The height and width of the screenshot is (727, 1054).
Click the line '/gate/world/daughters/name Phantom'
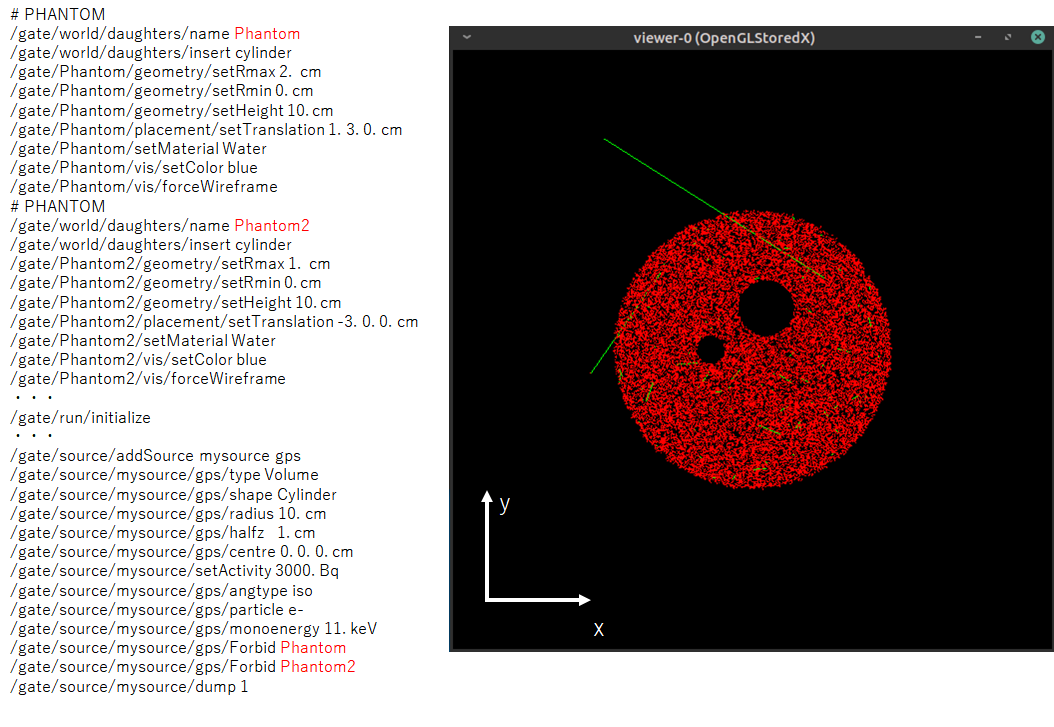point(155,34)
